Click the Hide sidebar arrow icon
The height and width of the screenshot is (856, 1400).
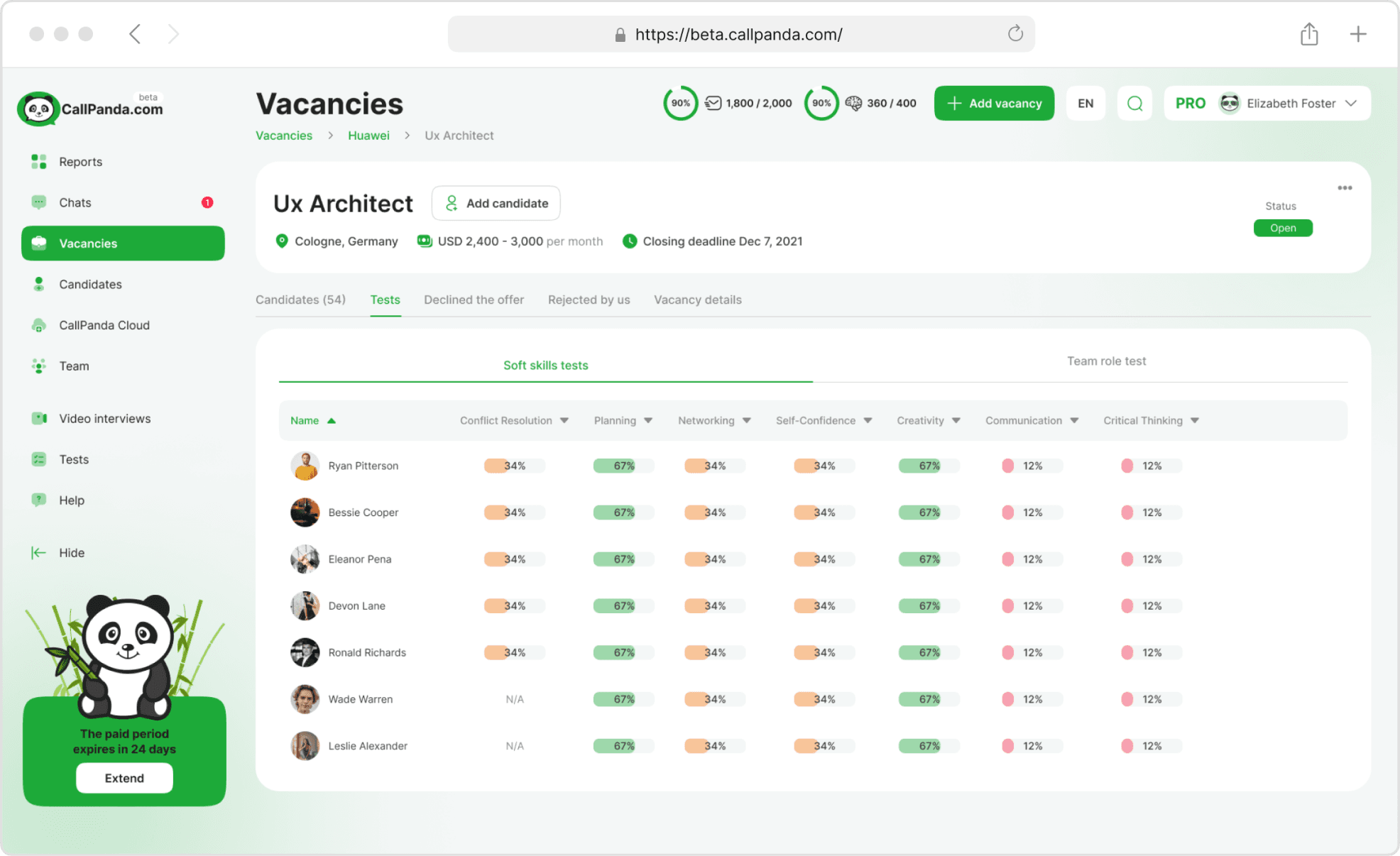coord(38,553)
